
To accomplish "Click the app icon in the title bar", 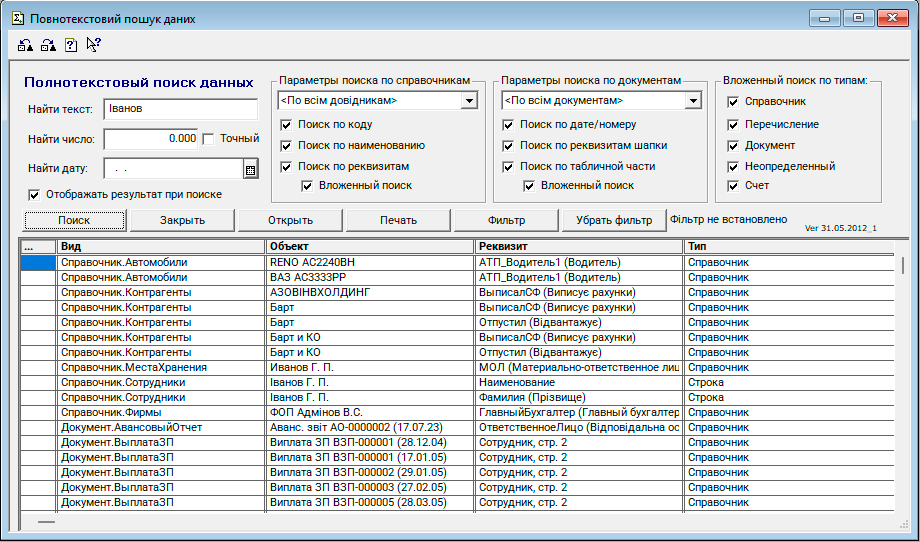I will [17, 19].
